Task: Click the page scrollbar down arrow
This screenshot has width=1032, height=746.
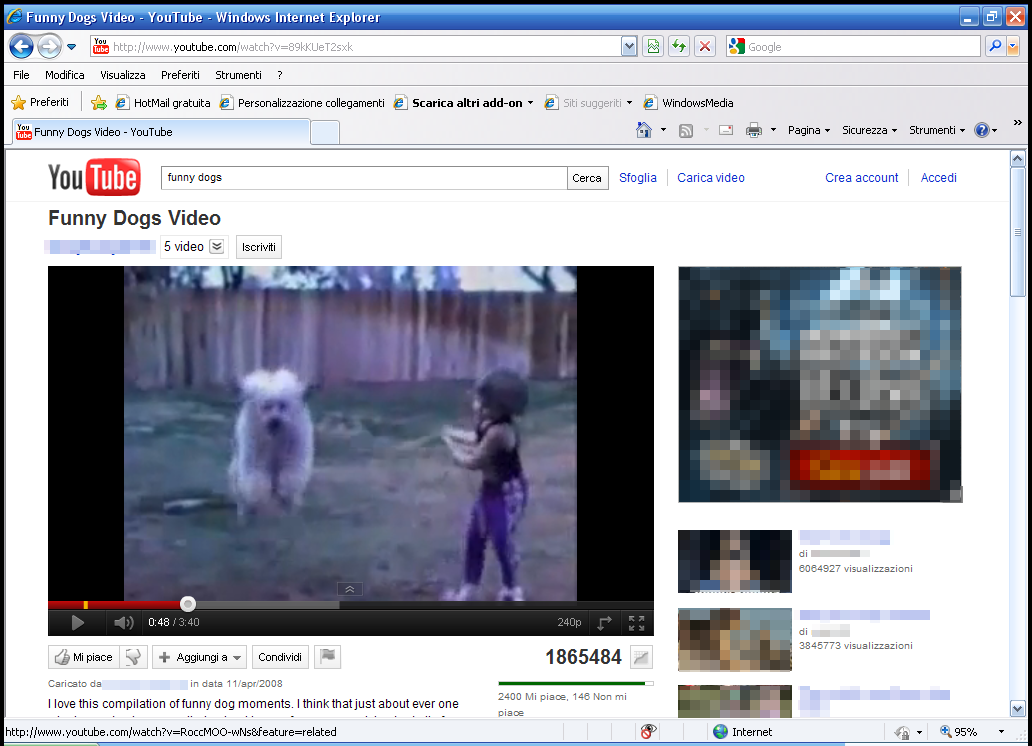Action: click(x=1018, y=709)
